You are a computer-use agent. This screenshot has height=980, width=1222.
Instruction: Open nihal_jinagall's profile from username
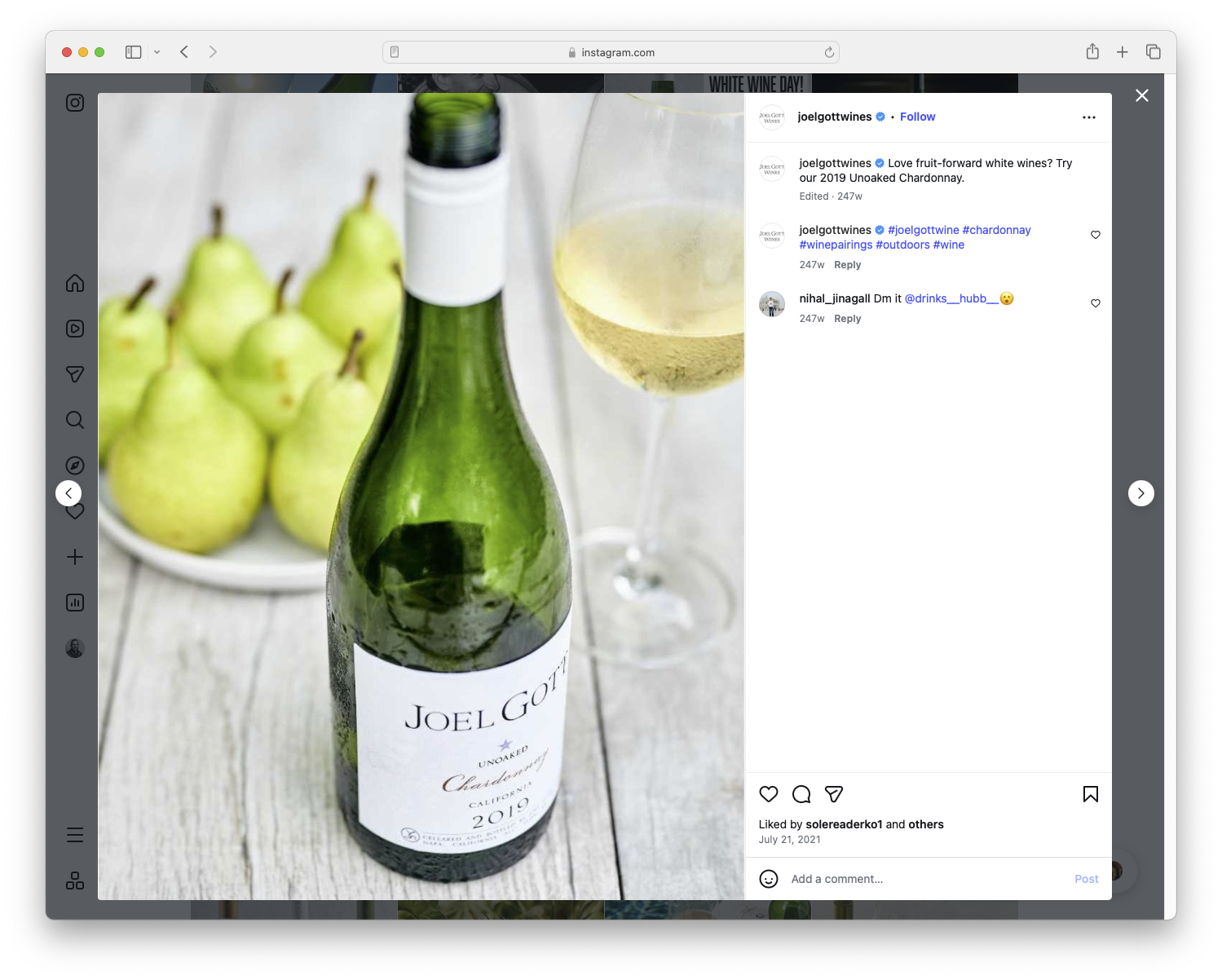coord(835,298)
